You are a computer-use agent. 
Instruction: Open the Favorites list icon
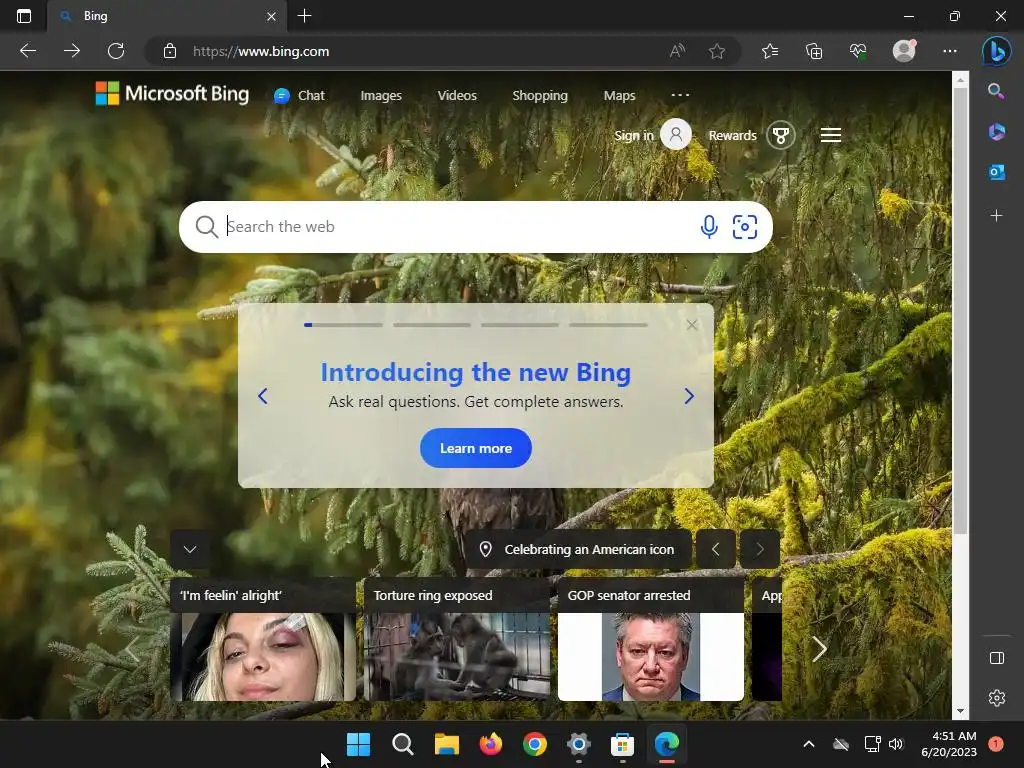pyautogui.click(x=770, y=51)
